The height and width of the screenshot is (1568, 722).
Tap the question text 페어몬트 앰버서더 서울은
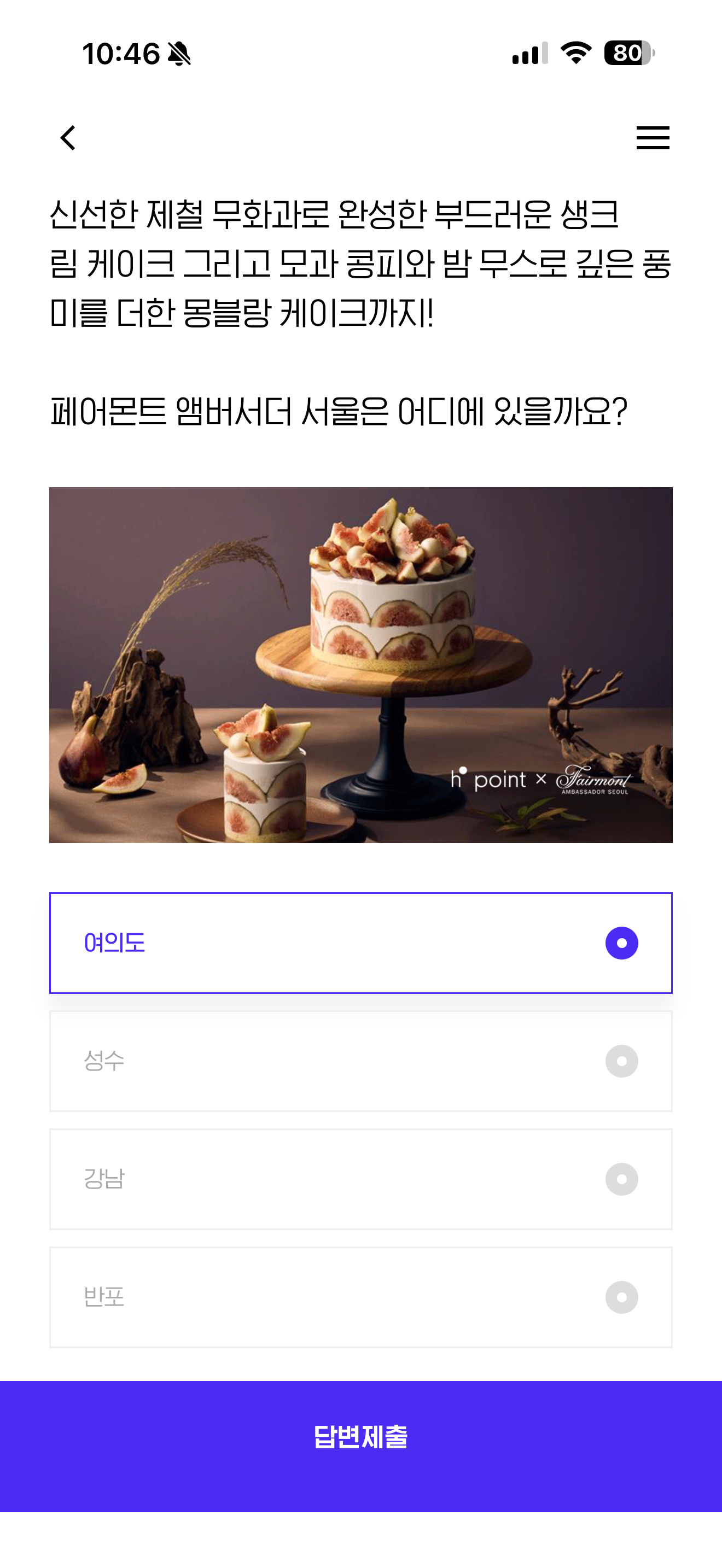coord(219,412)
